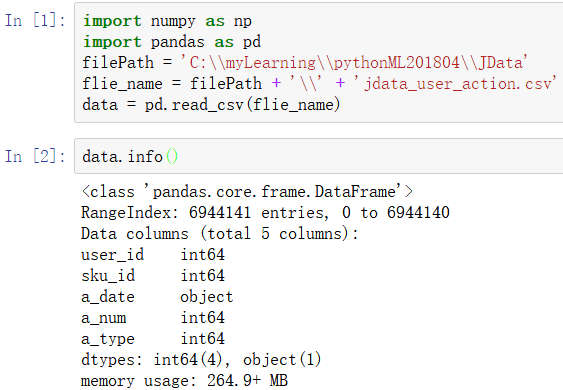Click the a_date object output row
563x390 pixels.
[x=157, y=297]
